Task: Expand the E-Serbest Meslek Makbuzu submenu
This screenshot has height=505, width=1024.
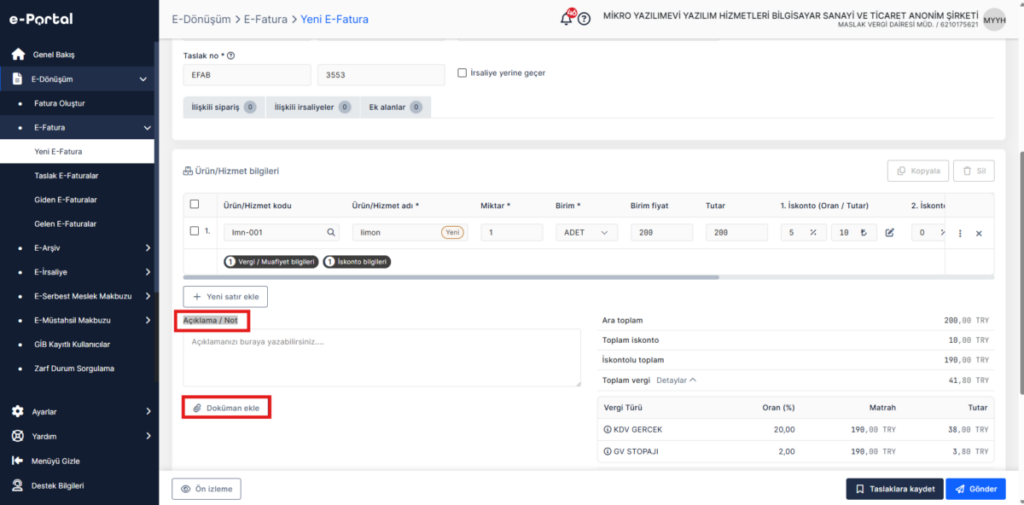Action: (x=148, y=296)
